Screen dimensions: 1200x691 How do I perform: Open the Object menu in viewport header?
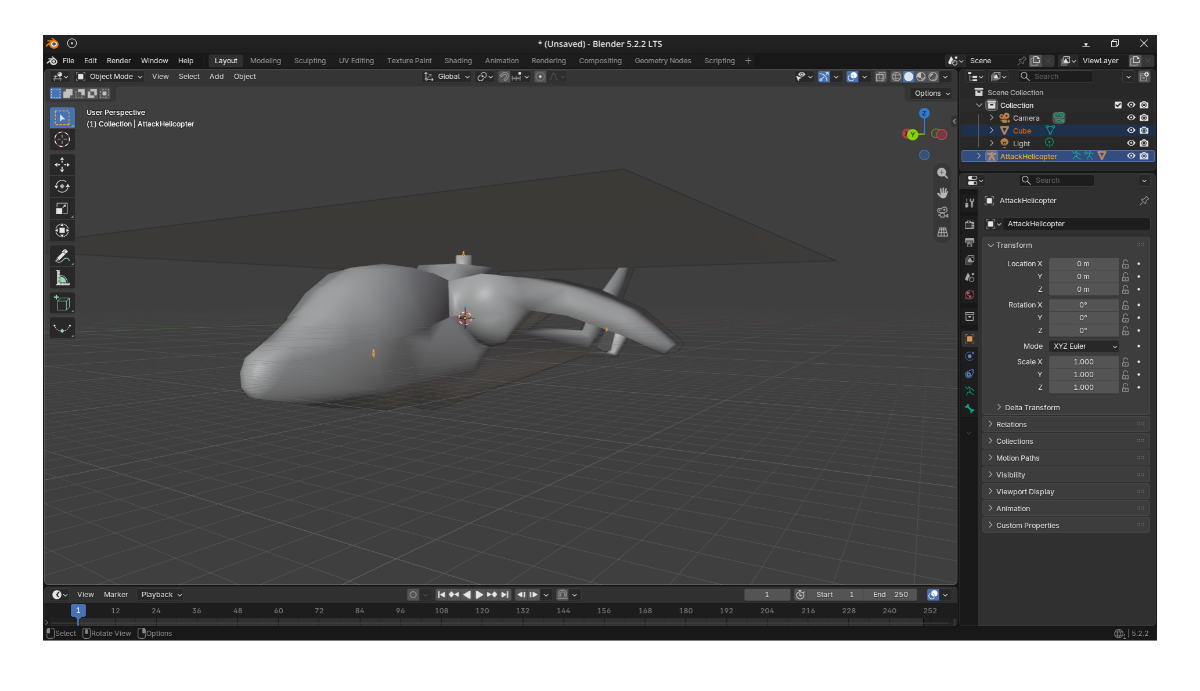245,77
